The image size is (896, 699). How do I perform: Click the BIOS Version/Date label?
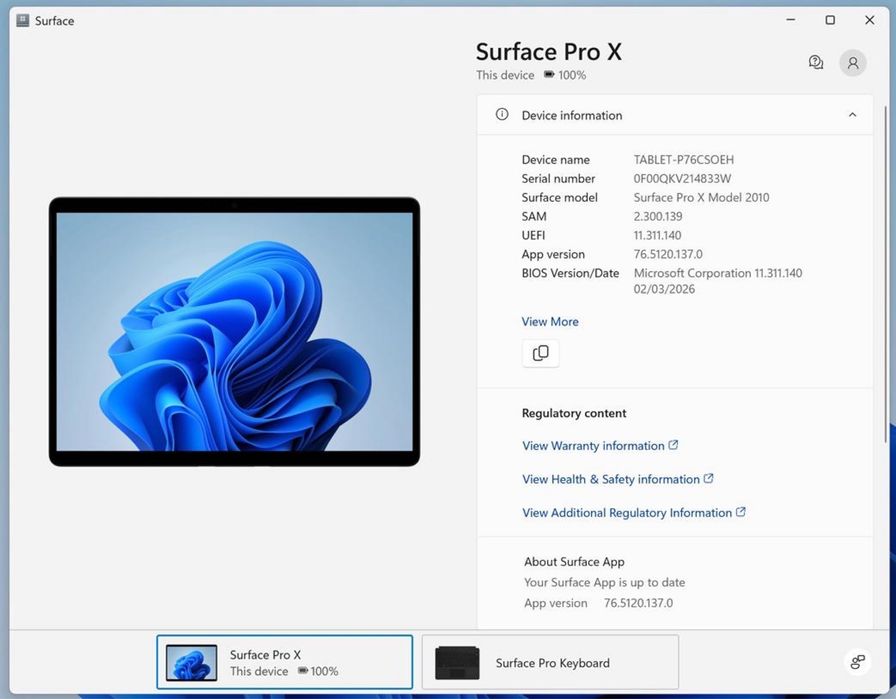(x=570, y=273)
